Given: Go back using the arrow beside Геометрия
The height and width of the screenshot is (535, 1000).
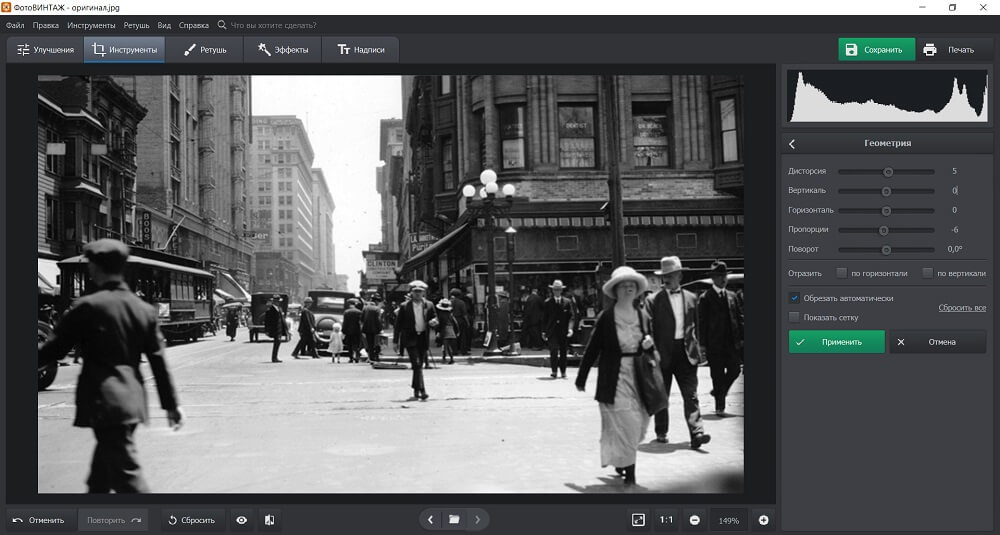Looking at the screenshot, I should coord(792,144).
